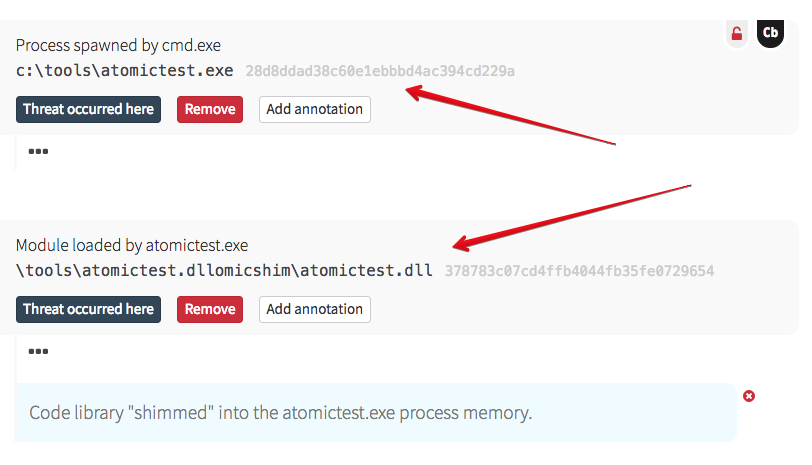Click the black Cb Carbon Black icon

pyautogui.click(x=770, y=33)
